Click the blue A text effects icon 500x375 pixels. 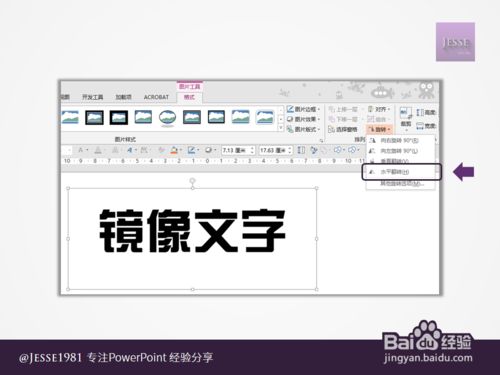click(130, 150)
